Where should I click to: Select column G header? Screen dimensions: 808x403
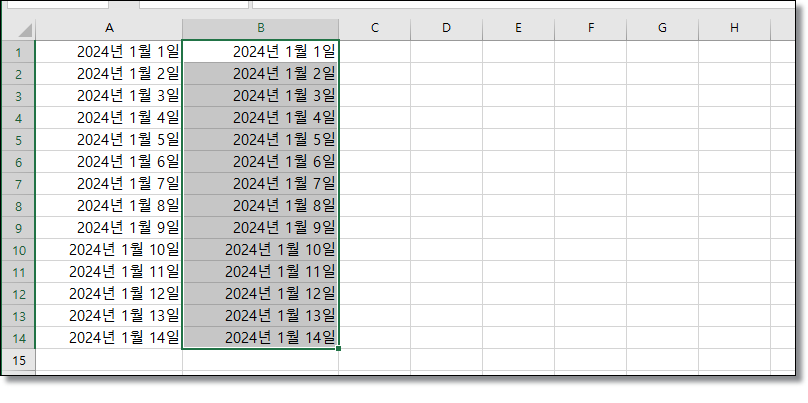click(x=662, y=29)
